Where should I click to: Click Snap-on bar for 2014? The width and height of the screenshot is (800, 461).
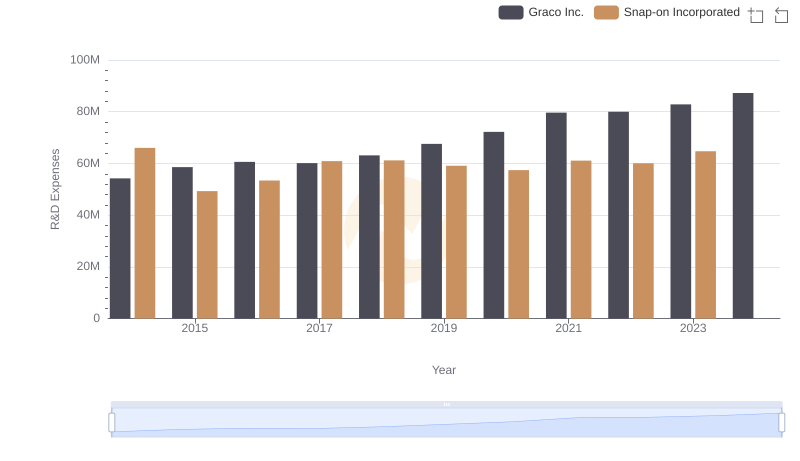coord(145,234)
